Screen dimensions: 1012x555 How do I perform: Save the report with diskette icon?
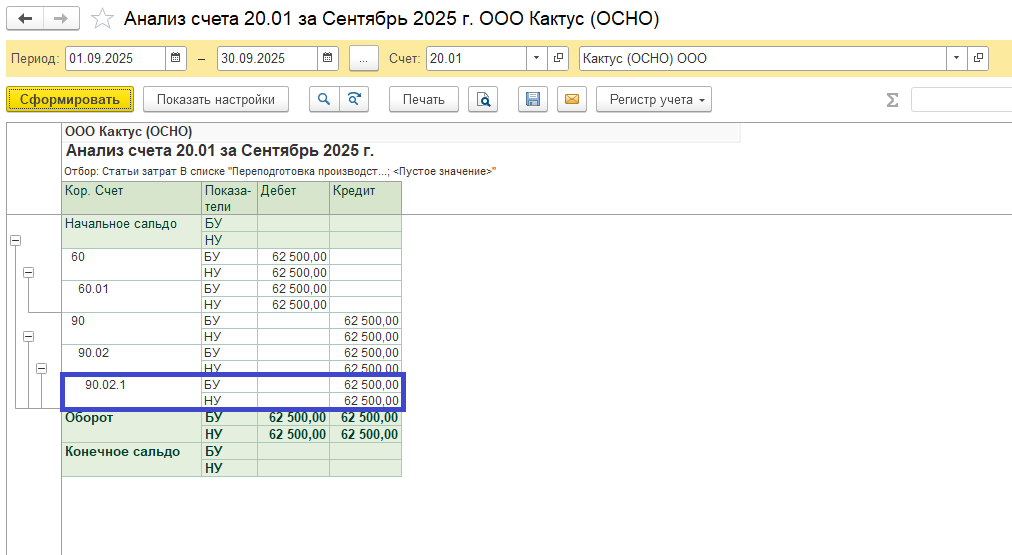(533, 99)
